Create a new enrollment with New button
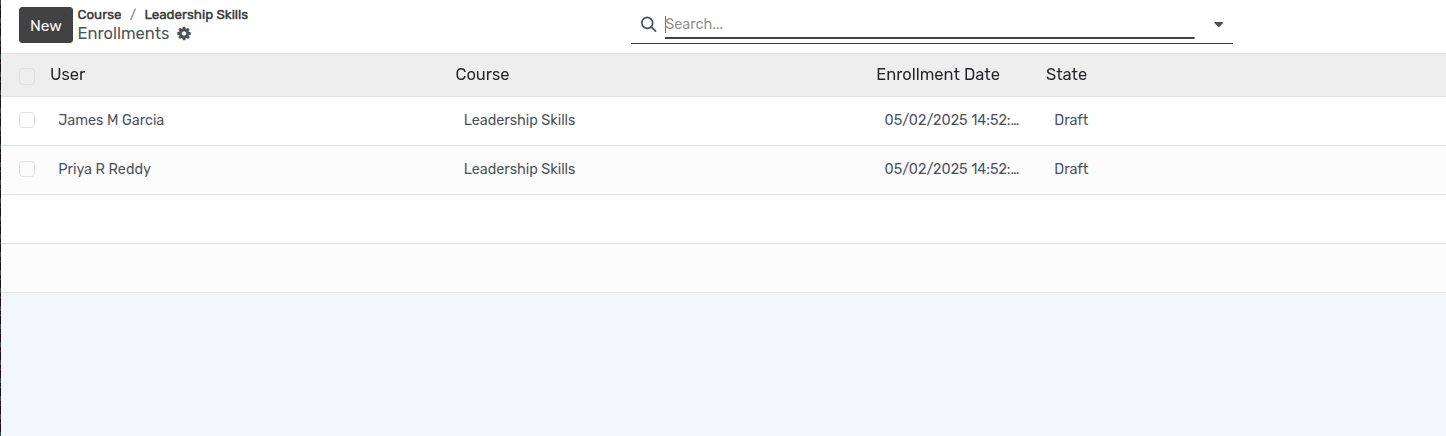 46,25
